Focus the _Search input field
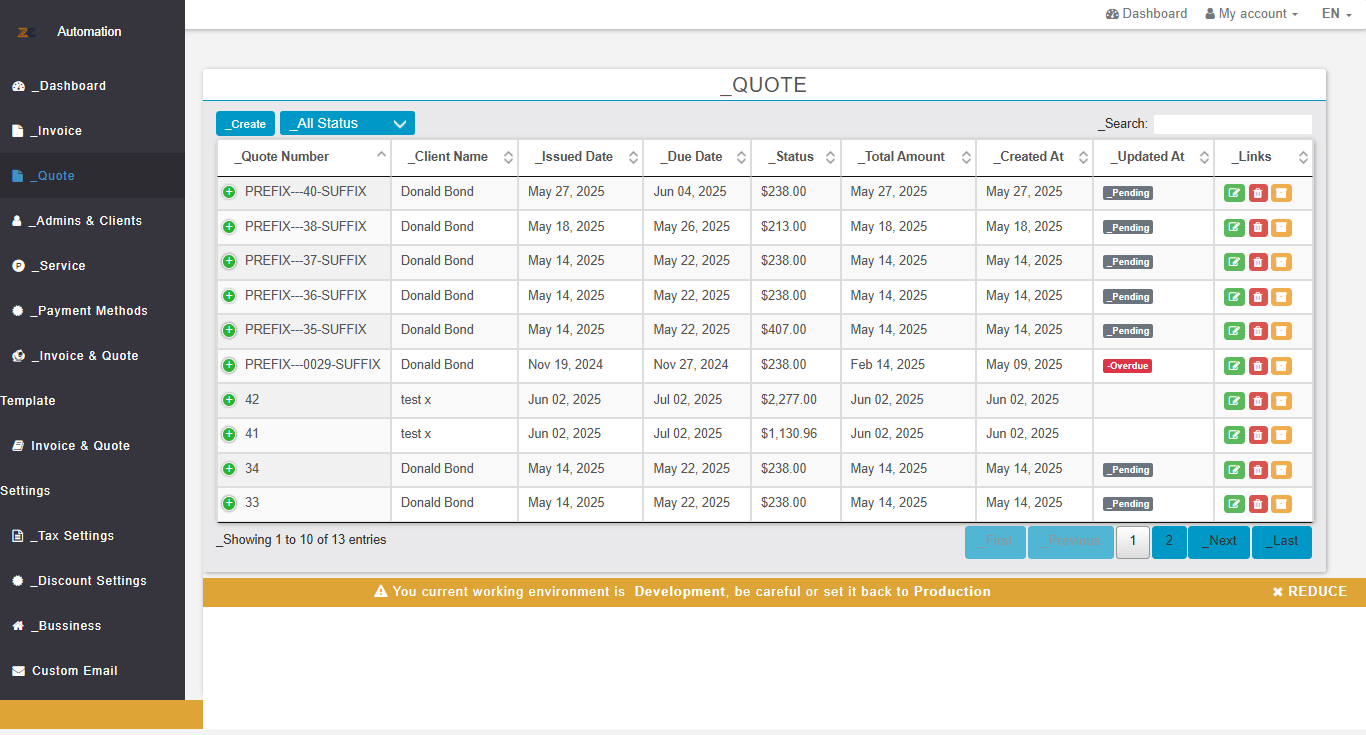1366x735 pixels. 1232,124
